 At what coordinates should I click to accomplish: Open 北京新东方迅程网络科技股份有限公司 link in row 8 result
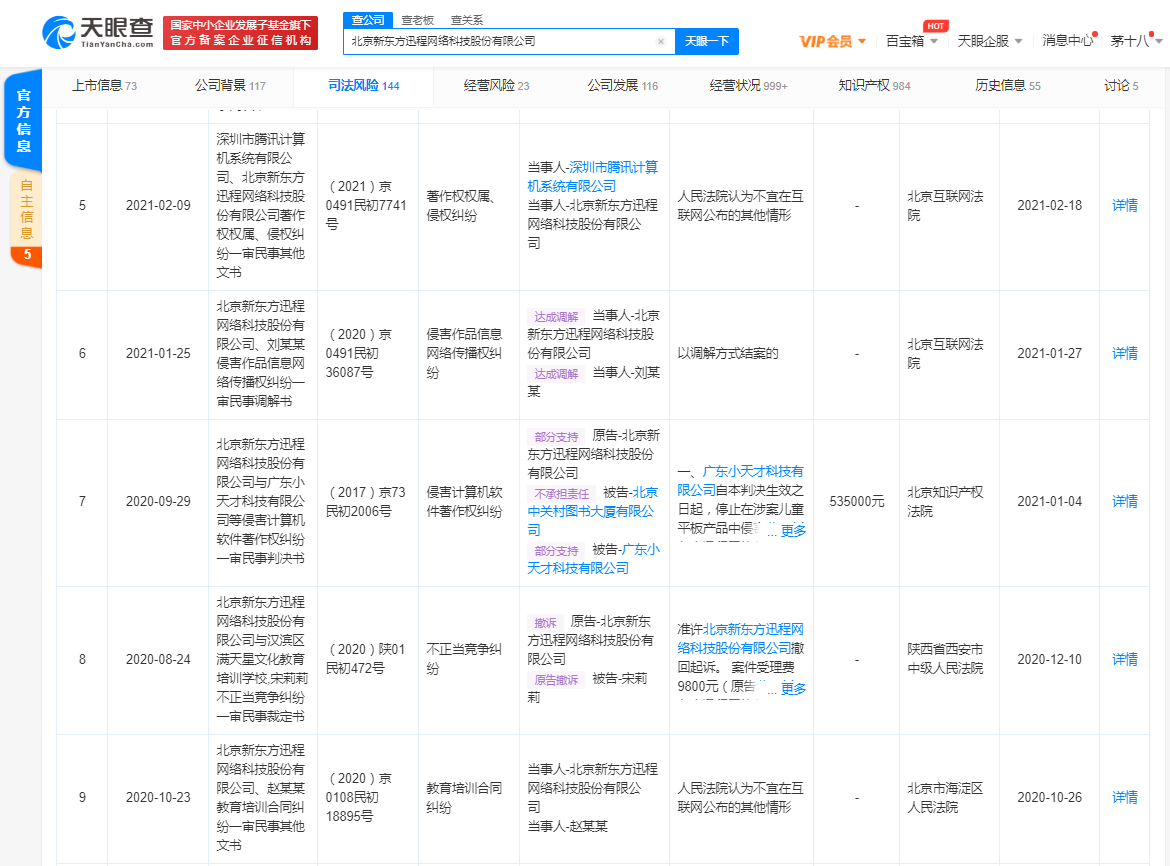pyautogui.click(x=740, y=638)
